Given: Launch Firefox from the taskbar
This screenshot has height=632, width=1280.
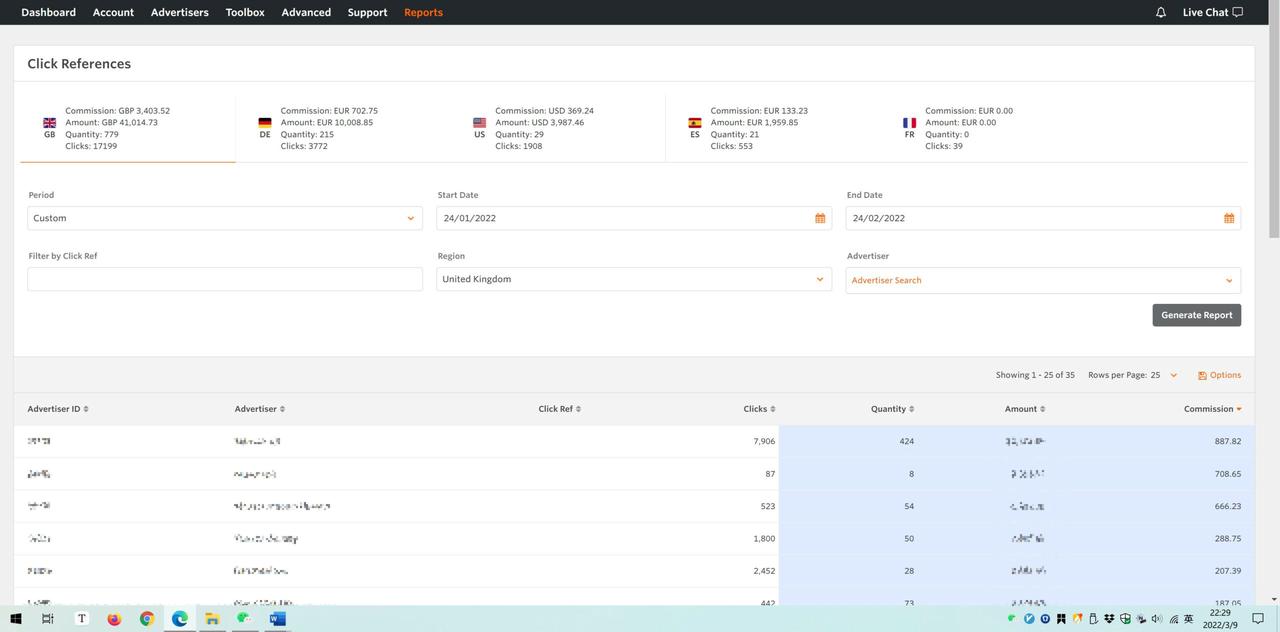Looking at the screenshot, I should point(114,619).
